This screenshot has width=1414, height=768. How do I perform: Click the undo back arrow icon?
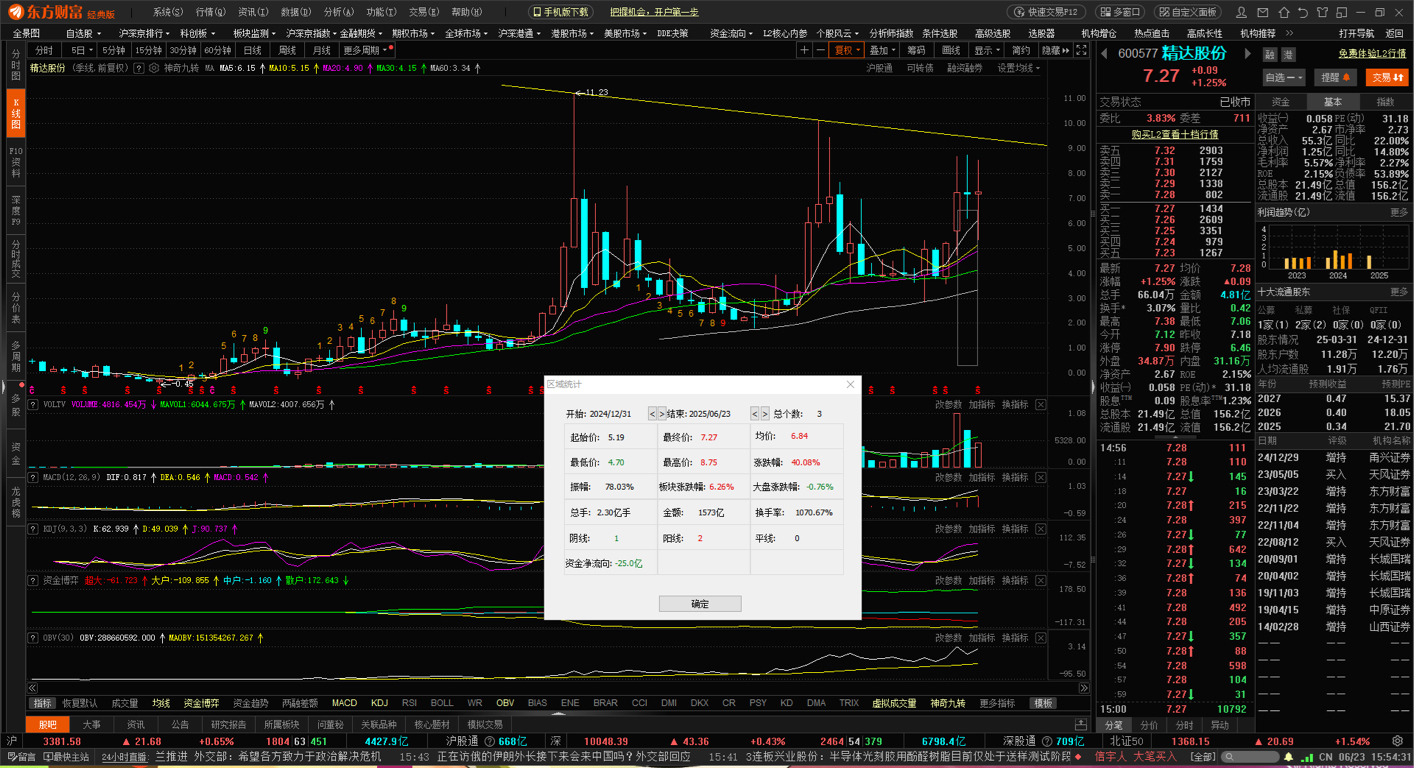point(1303,12)
